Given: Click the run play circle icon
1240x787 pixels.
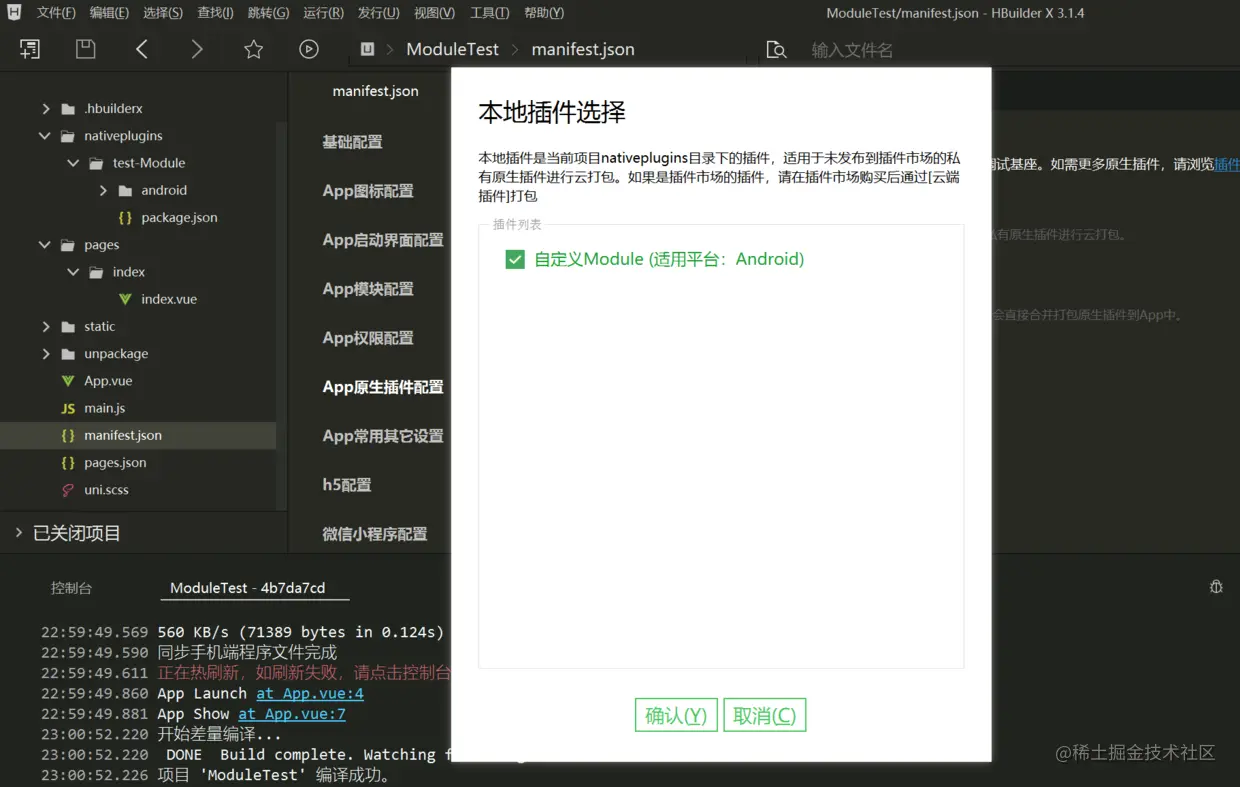Looking at the screenshot, I should click(309, 49).
